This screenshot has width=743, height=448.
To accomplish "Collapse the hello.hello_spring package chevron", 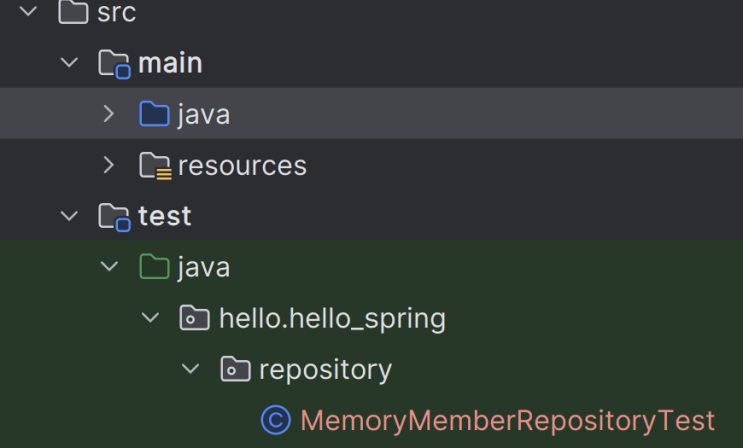I will pyautogui.click(x=150, y=319).
